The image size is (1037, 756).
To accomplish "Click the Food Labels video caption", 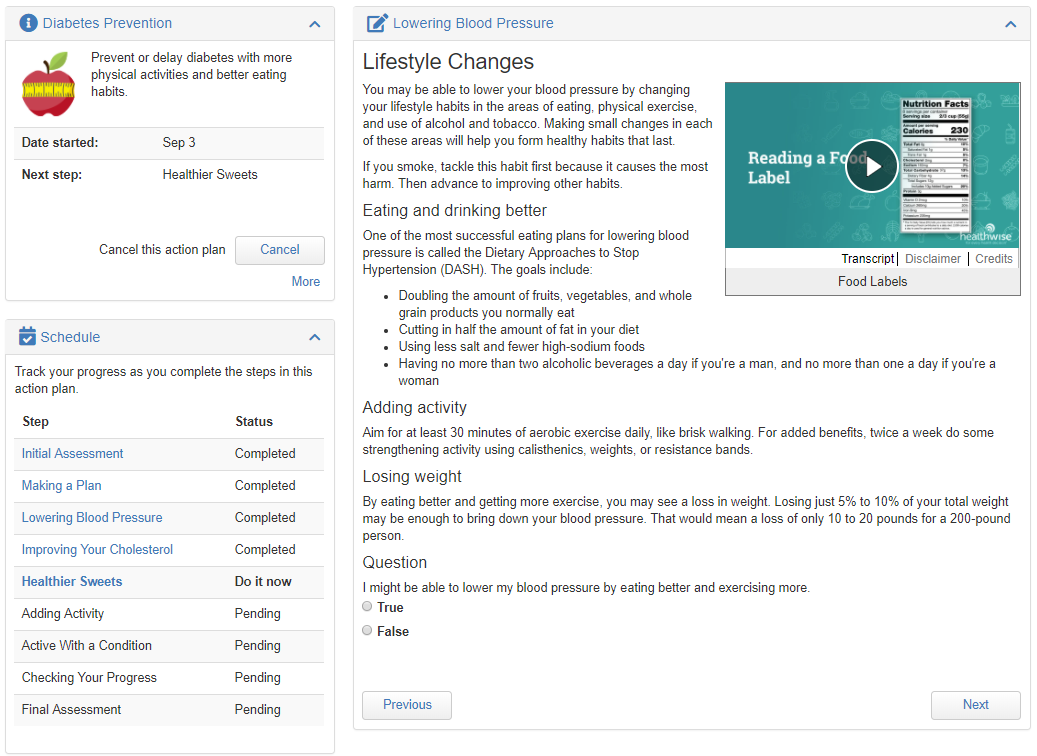I will tap(872, 282).
